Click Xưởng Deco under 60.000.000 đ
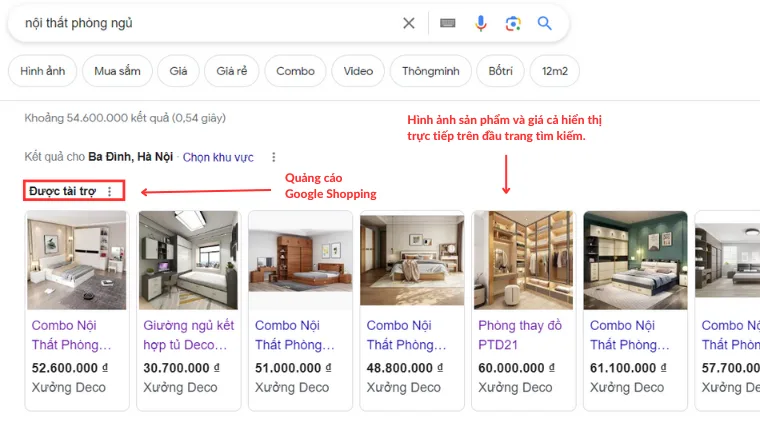Screen dimensions: 760x430 coord(515,387)
